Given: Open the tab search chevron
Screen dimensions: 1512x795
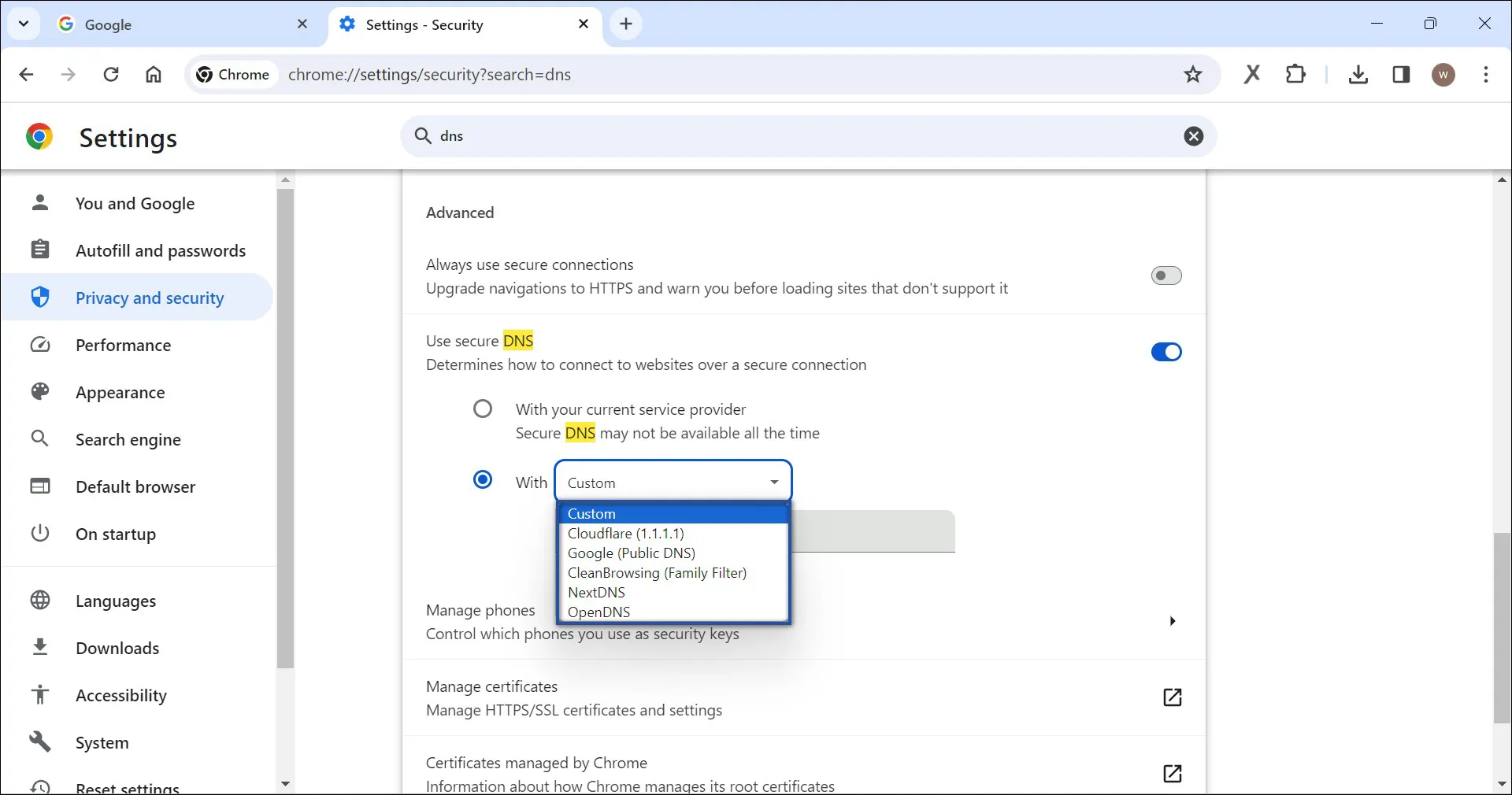Looking at the screenshot, I should pyautogui.click(x=24, y=24).
